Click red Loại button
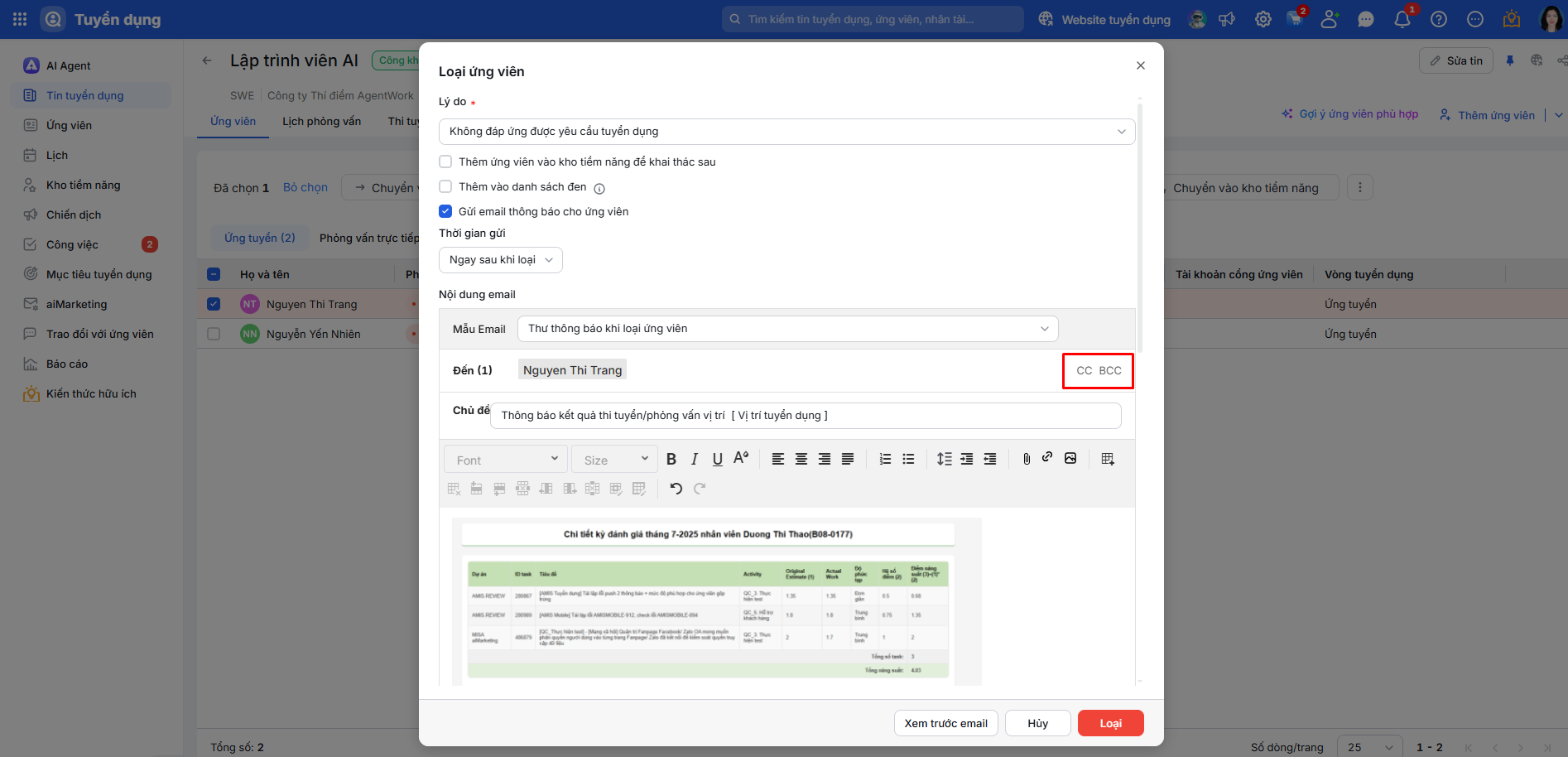Image resolution: width=1568 pixels, height=757 pixels. tap(1111, 723)
